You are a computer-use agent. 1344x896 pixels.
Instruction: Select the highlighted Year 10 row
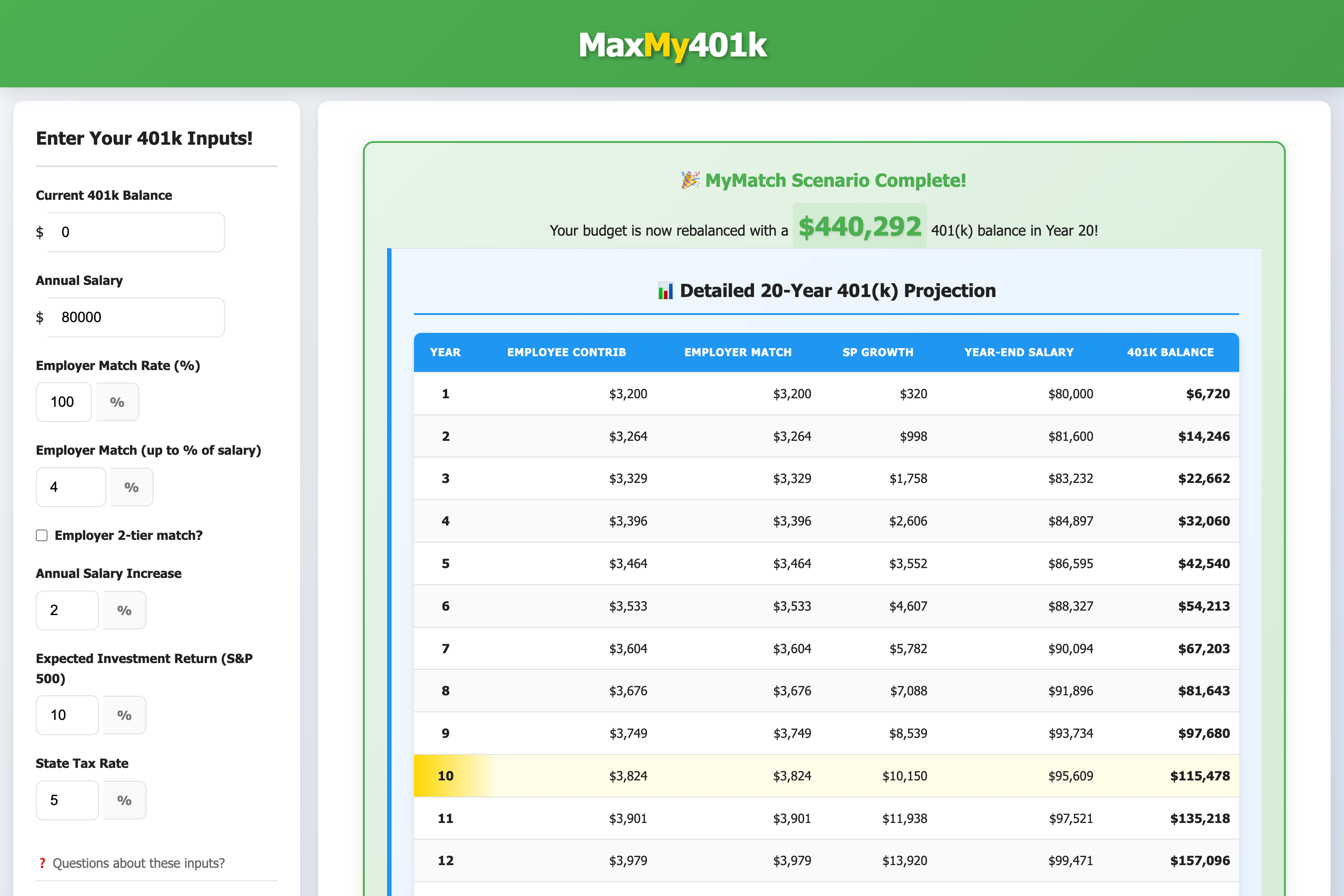point(826,775)
